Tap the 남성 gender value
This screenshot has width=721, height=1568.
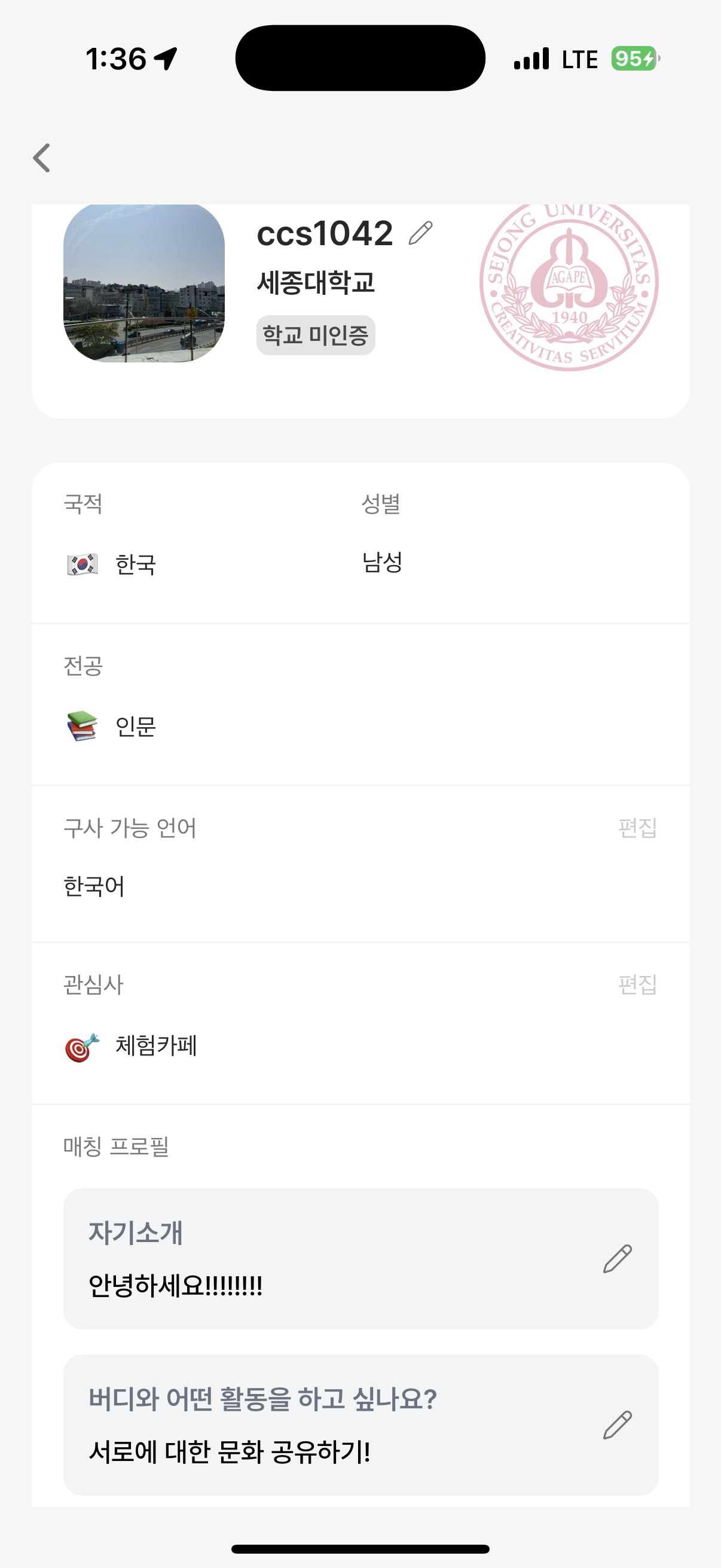point(382,562)
